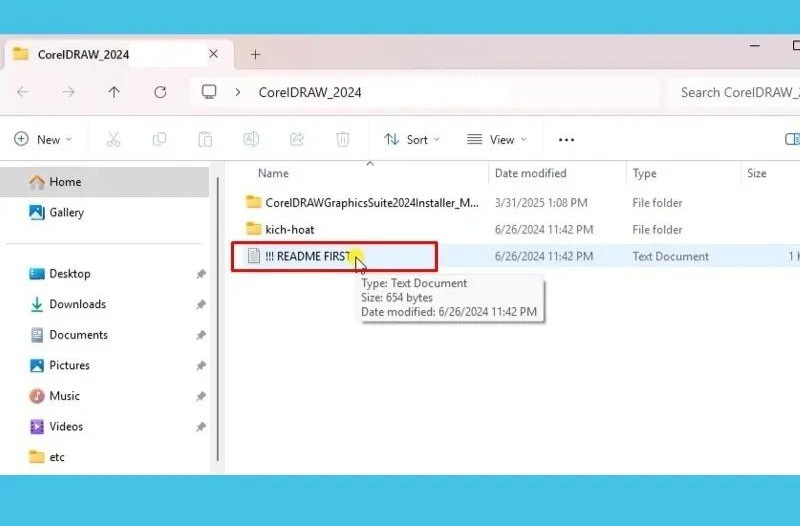Unpin Downloads using its pin icon
This screenshot has width=800, height=526.
[x=201, y=305]
